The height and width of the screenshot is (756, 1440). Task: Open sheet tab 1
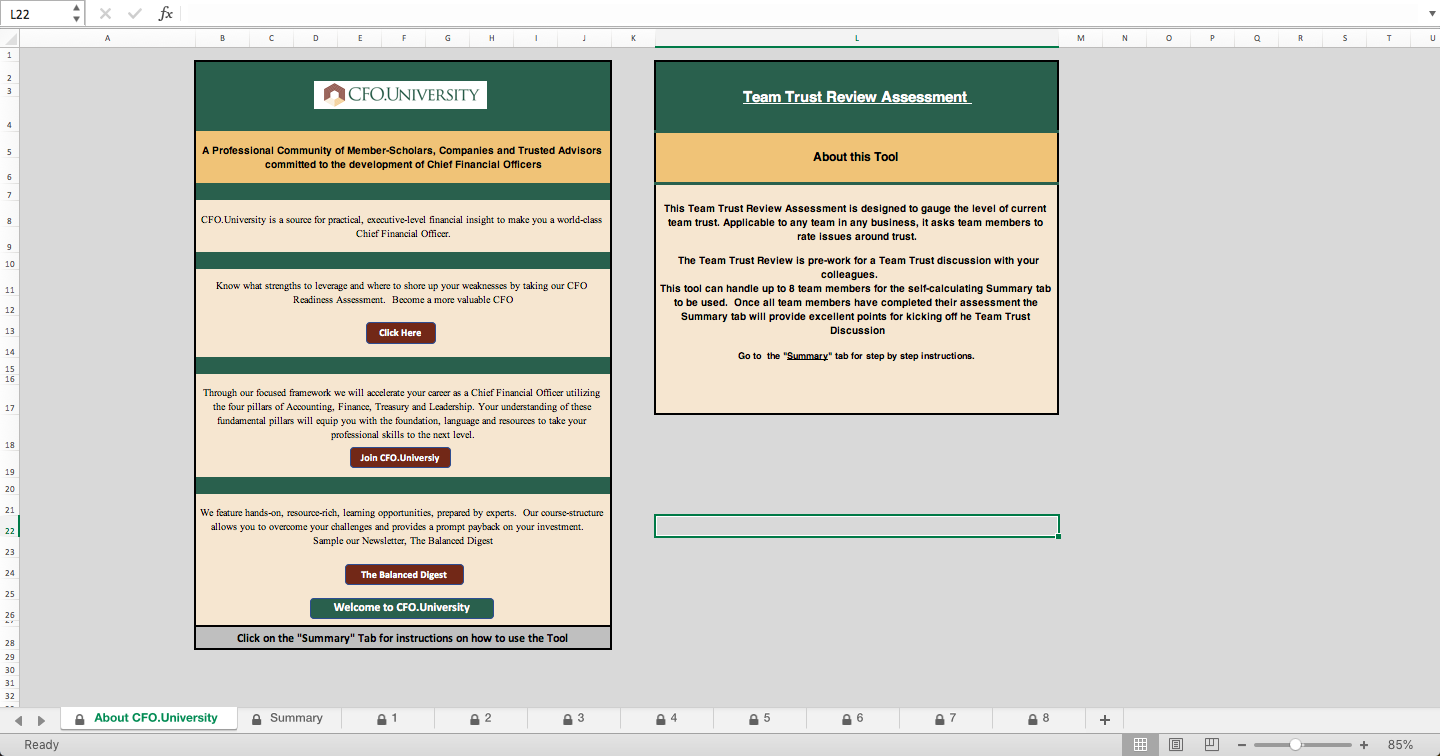click(x=387, y=718)
